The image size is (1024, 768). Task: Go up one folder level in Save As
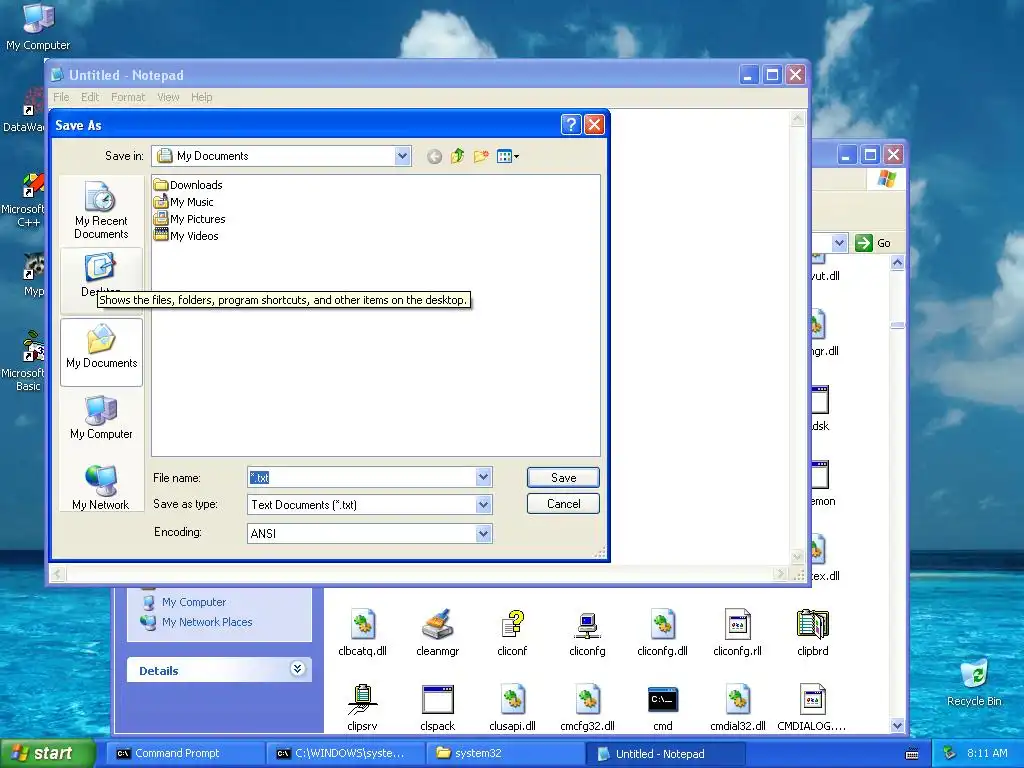(x=458, y=156)
